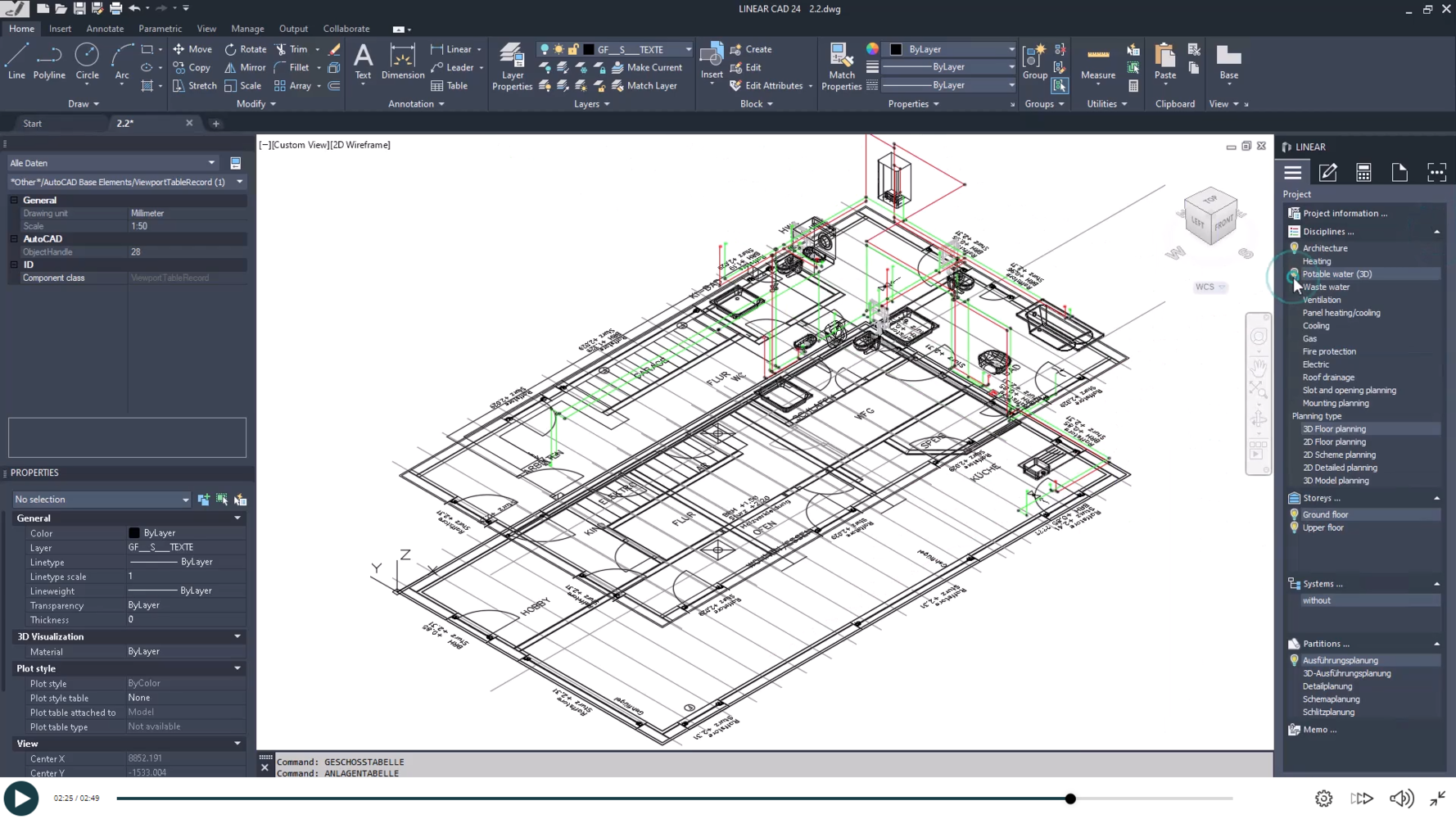Toggle the Ground floor visibility bulb

click(1294, 514)
